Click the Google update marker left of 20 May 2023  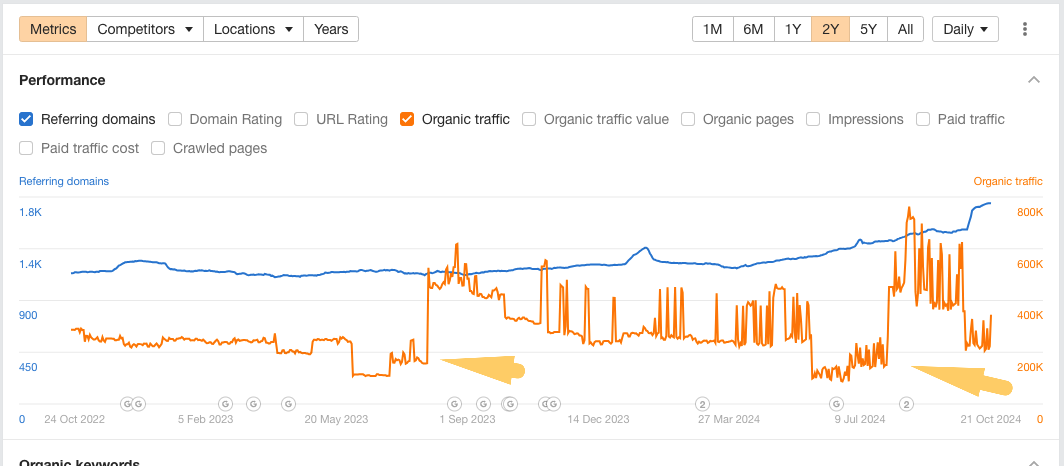pos(288,404)
